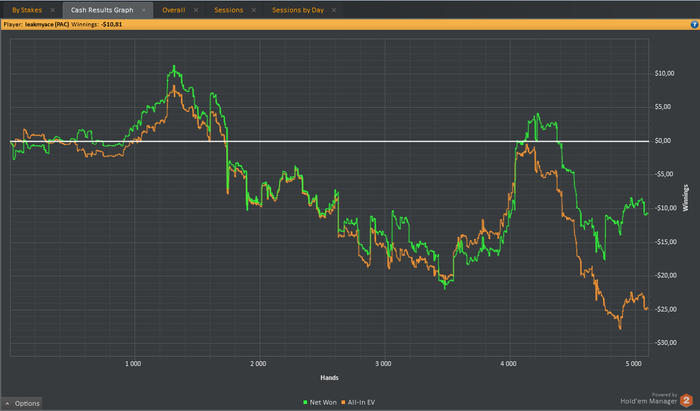
Task: Click the Hands axis title
Action: point(329,378)
